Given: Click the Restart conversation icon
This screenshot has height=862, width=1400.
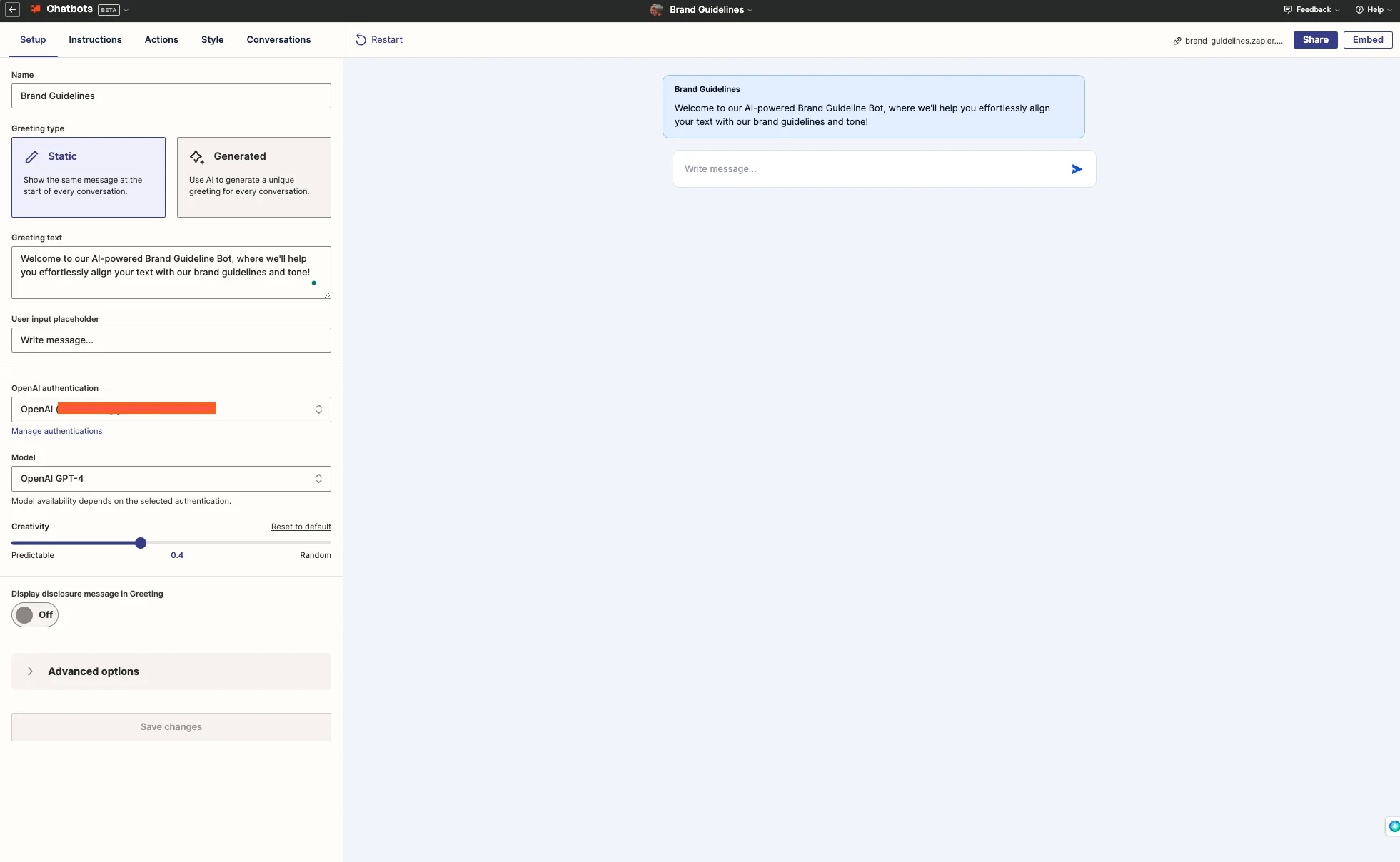Looking at the screenshot, I should (x=361, y=40).
